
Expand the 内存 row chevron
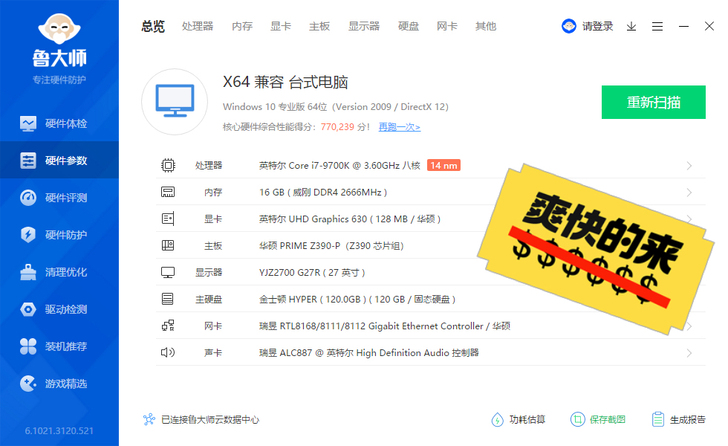click(x=689, y=192)
